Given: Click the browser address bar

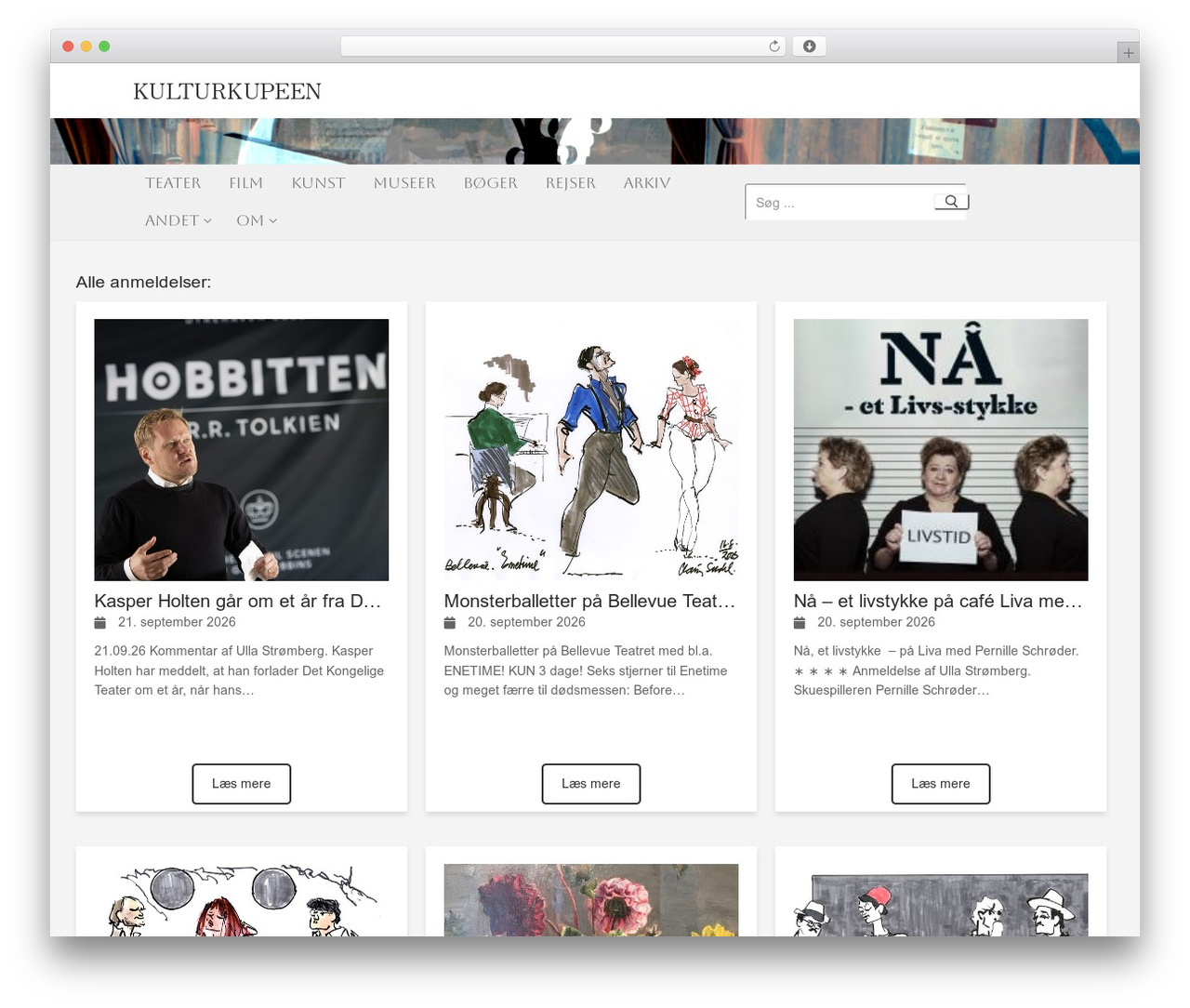Looking at the screenshot, I should [x=563, y=46].
